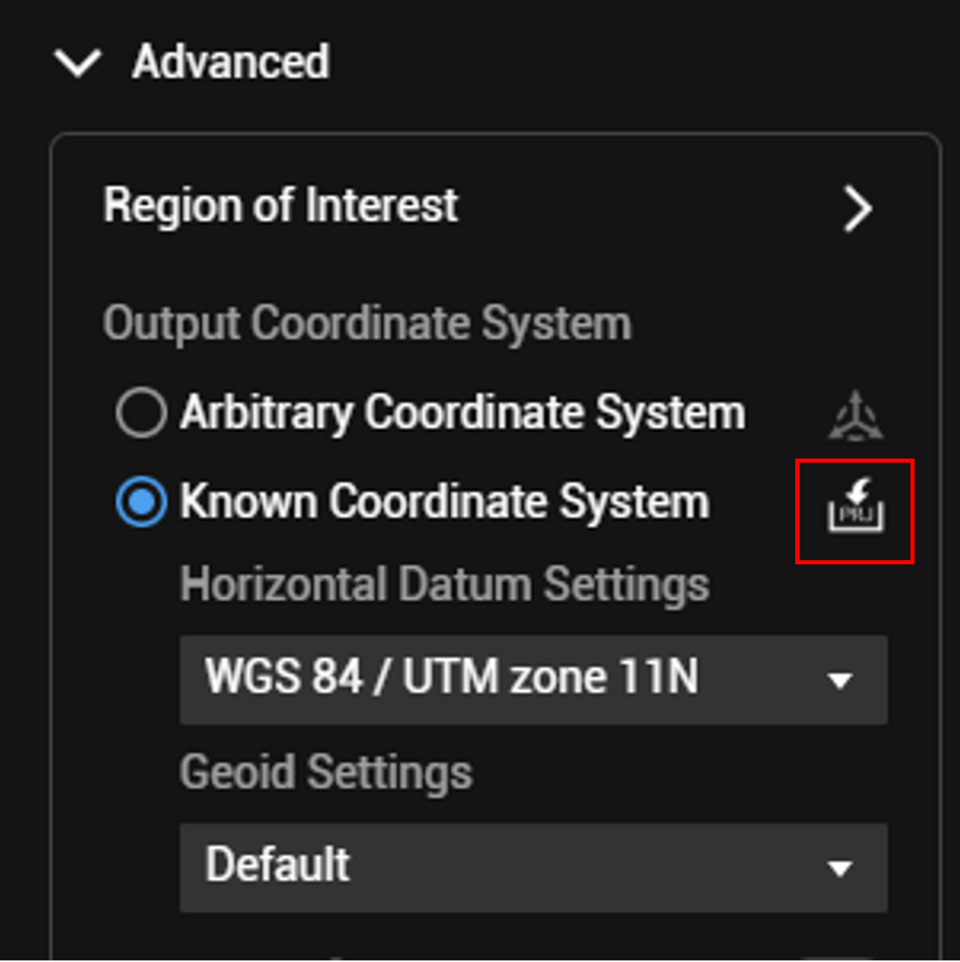Click the Horizontal Datum Settings label
Image resolution: width=960 pixels, height=962 pixels.
pos(444,584)
